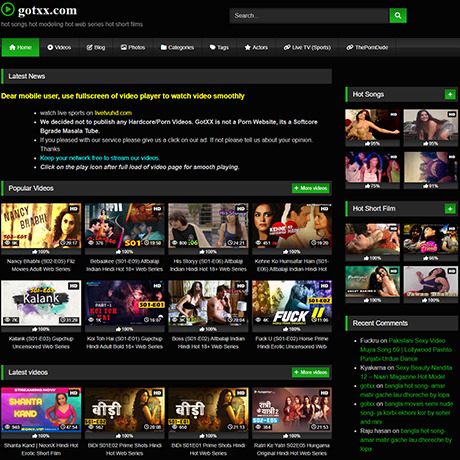Open the Shanta Kand video thumbnail

point(41,410)
